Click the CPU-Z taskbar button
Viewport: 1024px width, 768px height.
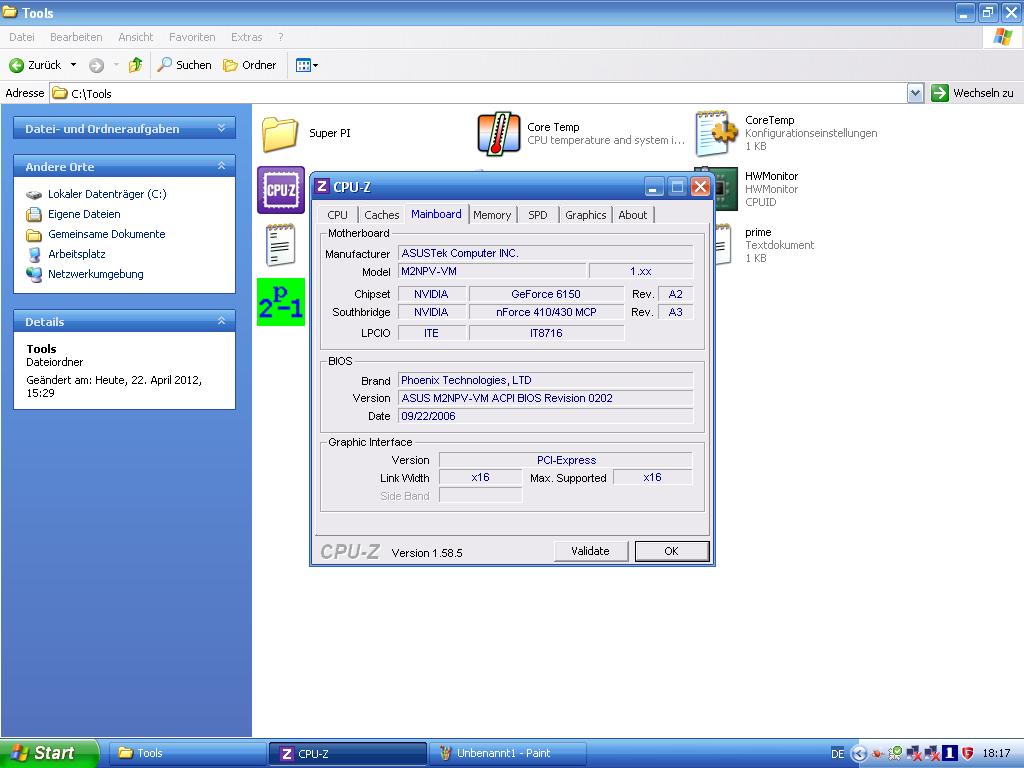coord(347,754)
